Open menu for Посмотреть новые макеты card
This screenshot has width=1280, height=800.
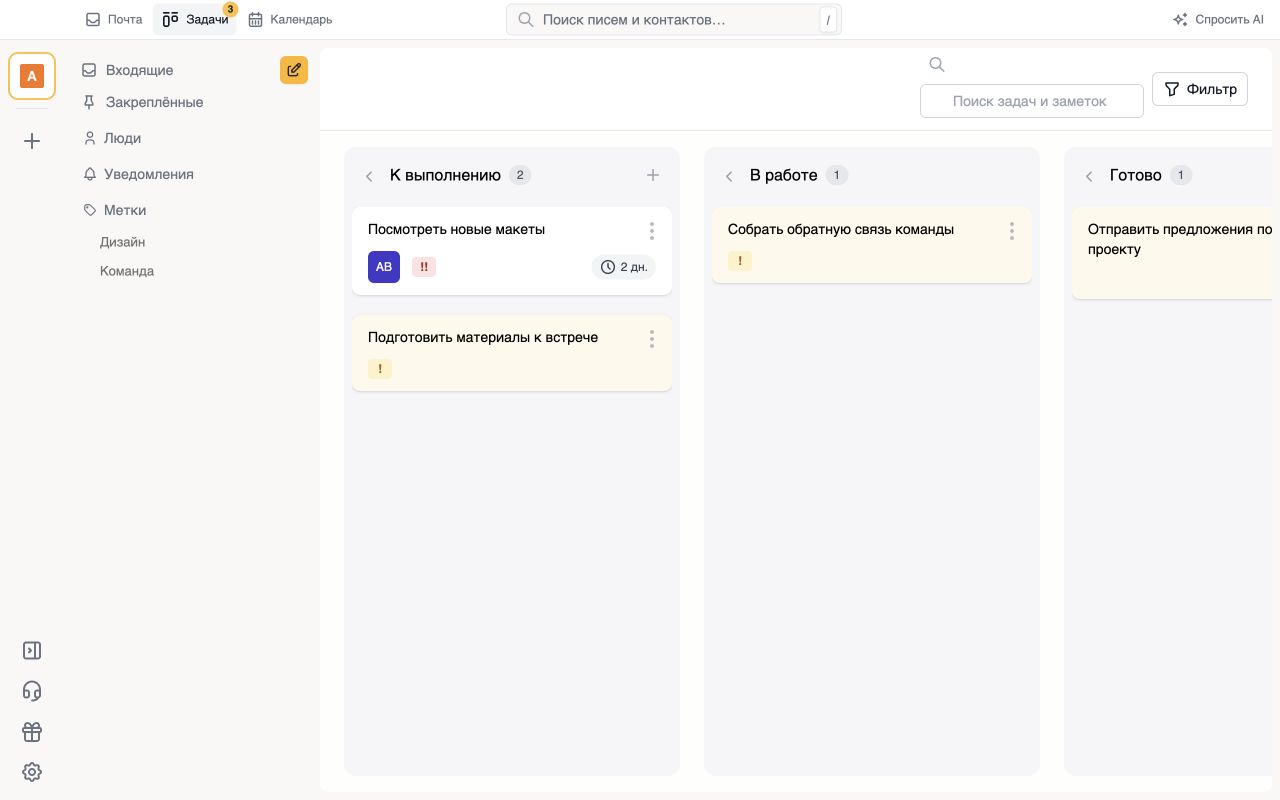click(x=652, y=231)
